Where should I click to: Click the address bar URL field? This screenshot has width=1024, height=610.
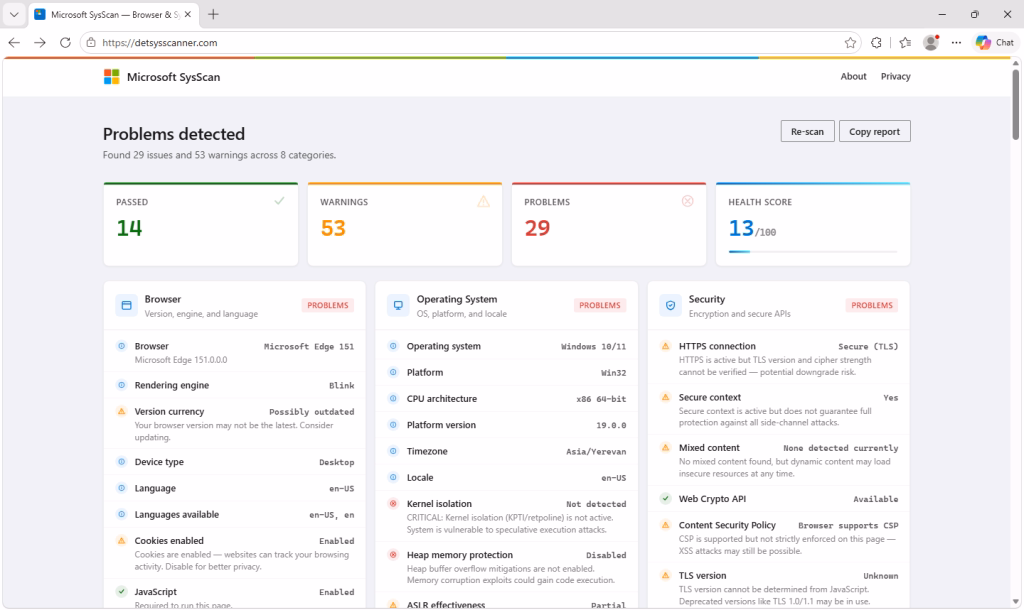470,42
